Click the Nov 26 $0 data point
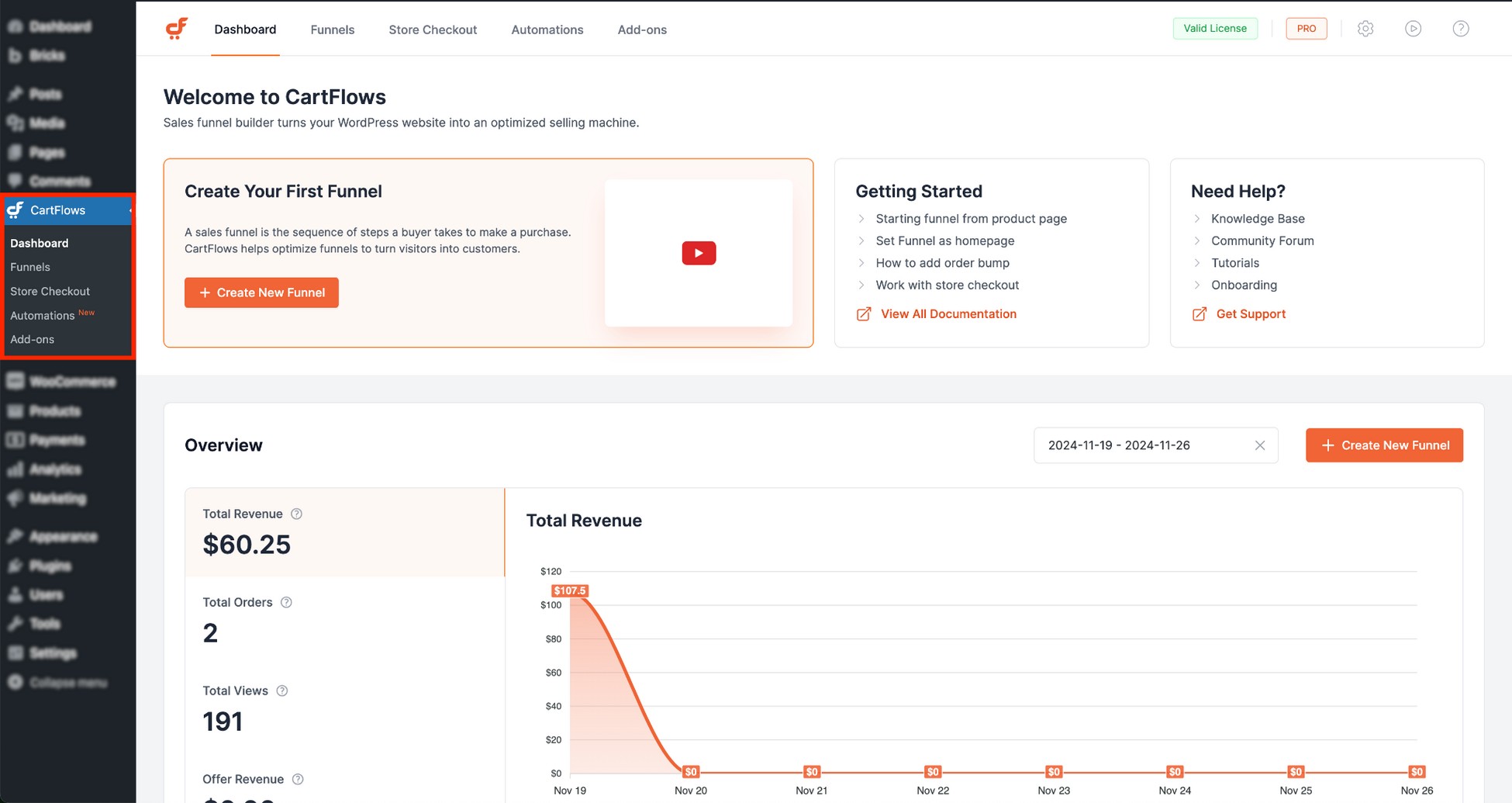 click(x=1417, y=772)
